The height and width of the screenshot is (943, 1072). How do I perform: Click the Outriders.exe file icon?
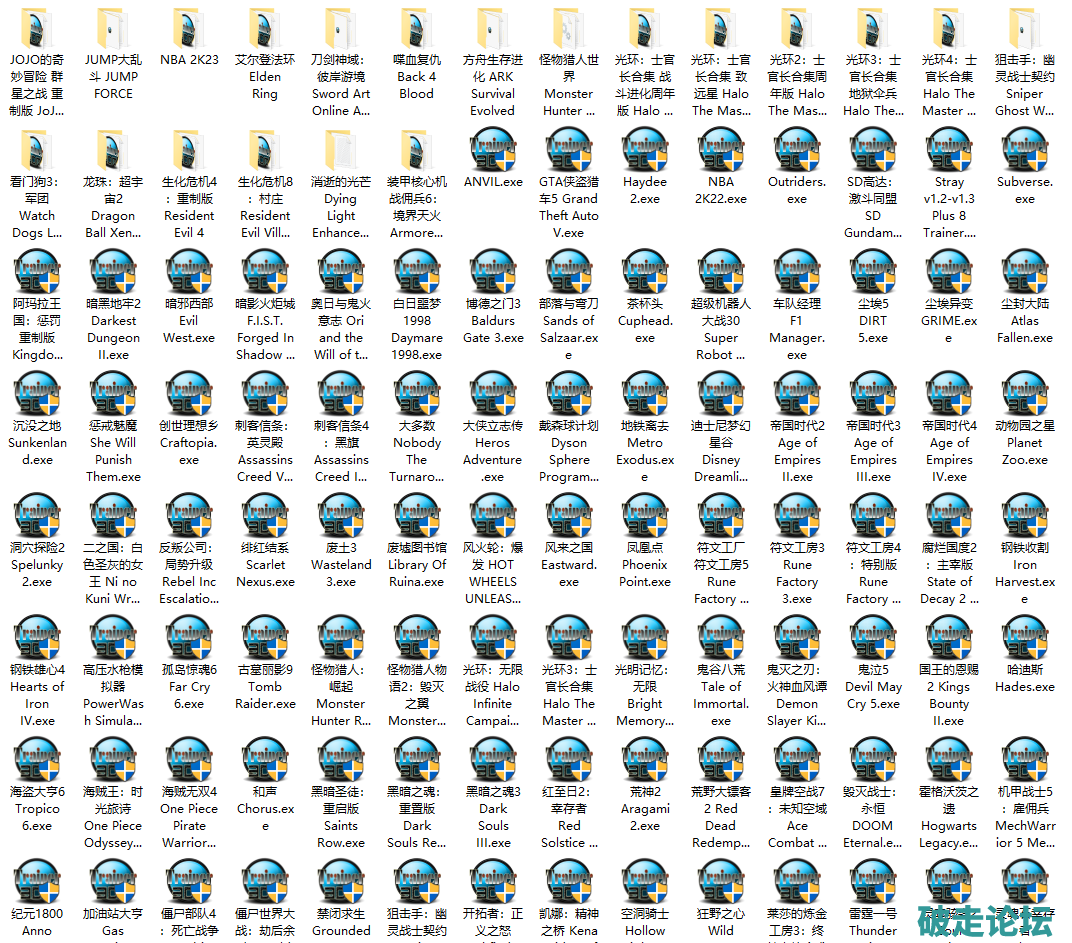[797, 151]
